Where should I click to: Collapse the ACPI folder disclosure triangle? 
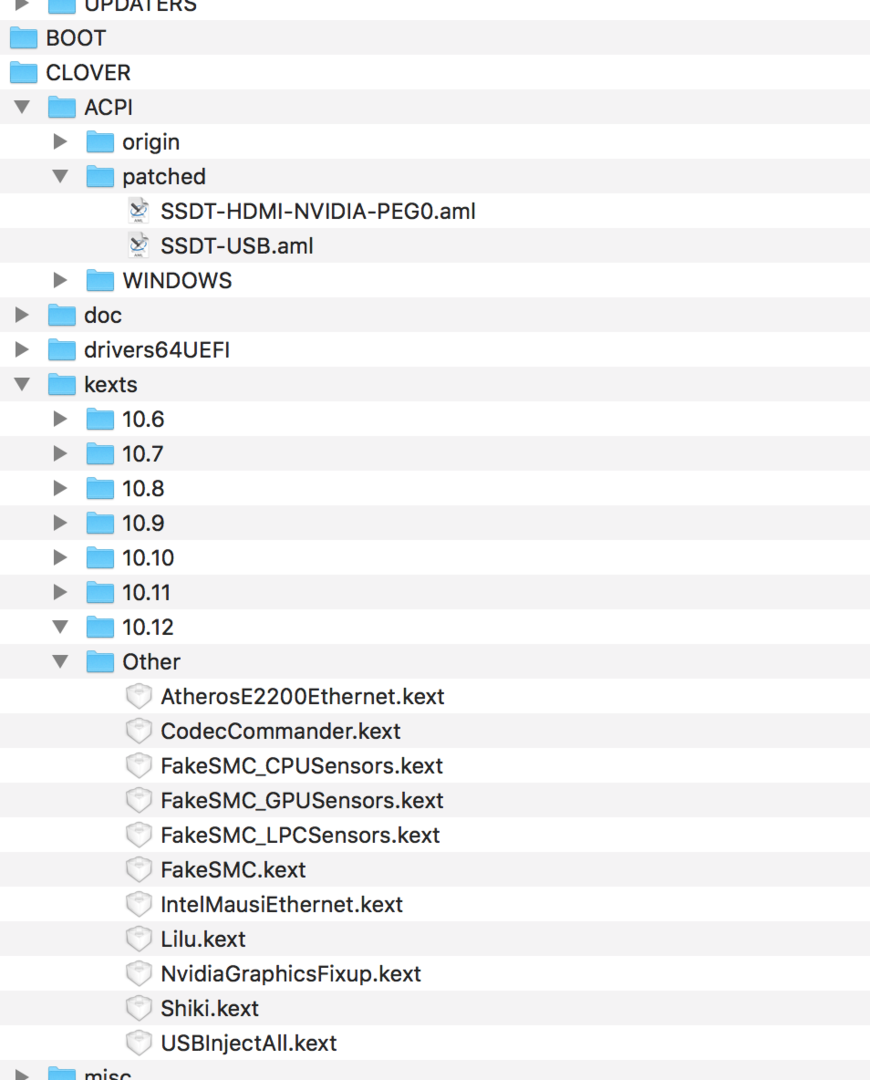coord(22,107)
